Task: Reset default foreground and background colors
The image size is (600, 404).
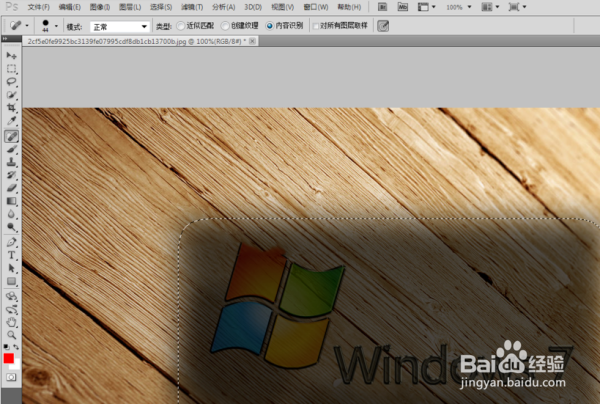Action: coord(7,347)
